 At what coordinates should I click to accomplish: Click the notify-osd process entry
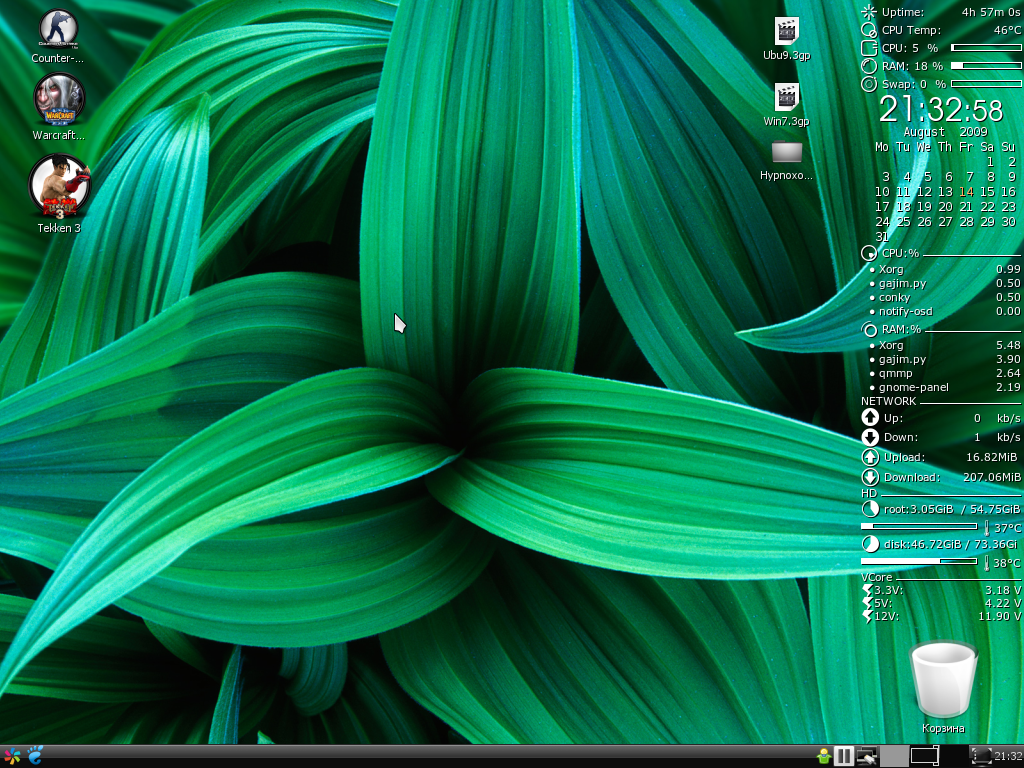point(906,312)
